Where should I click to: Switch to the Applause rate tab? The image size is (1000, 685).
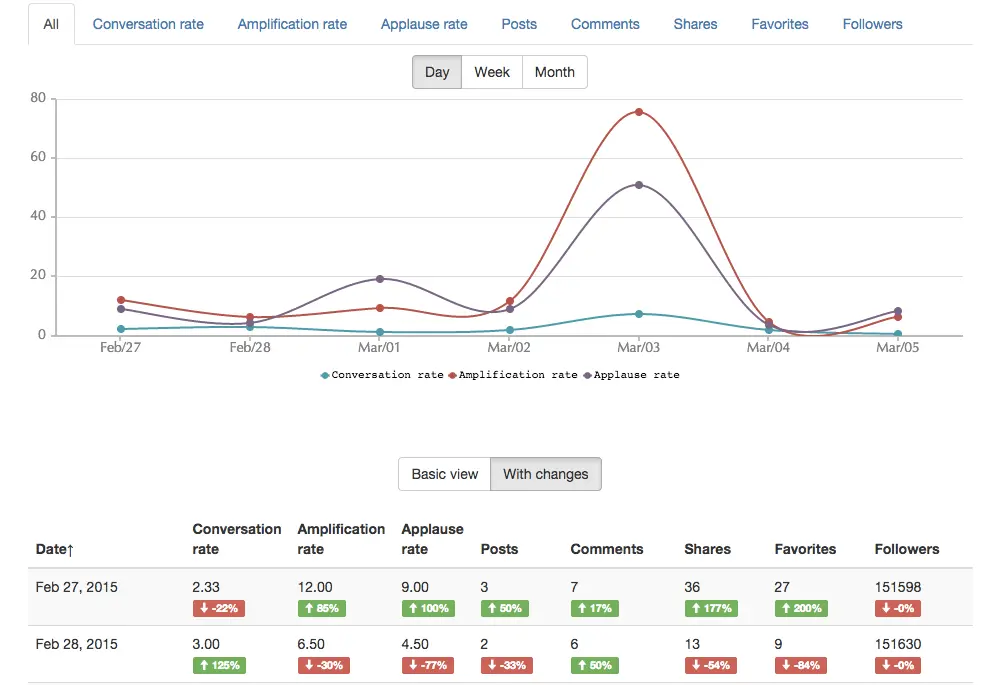point(424,24)
